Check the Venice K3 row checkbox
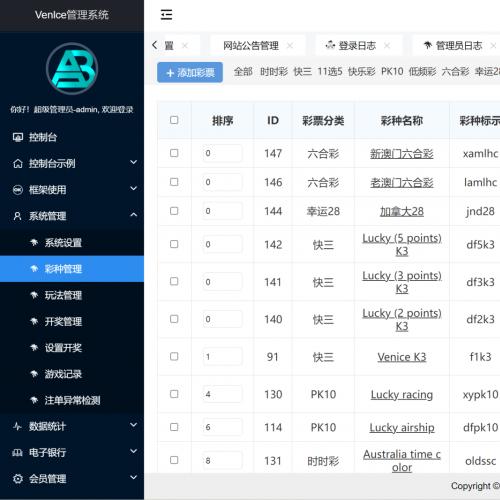The width and height of the screenshot is (500, 500). click(174, 356)
